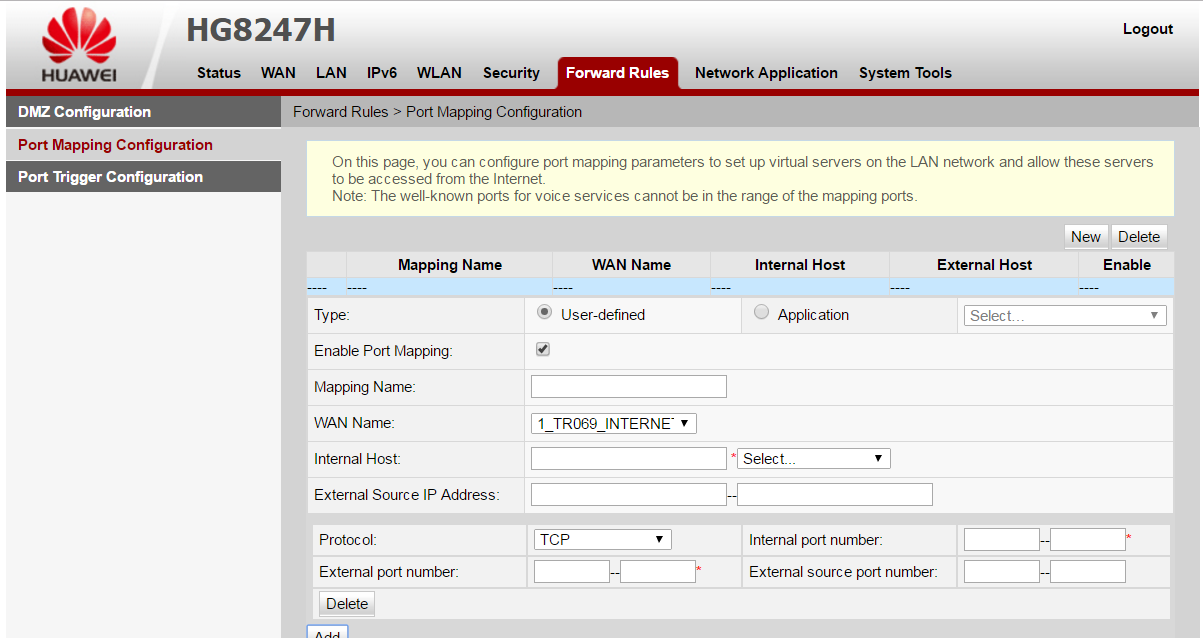Open the LAN tab
1203x638 pixels.
point(331,73)
